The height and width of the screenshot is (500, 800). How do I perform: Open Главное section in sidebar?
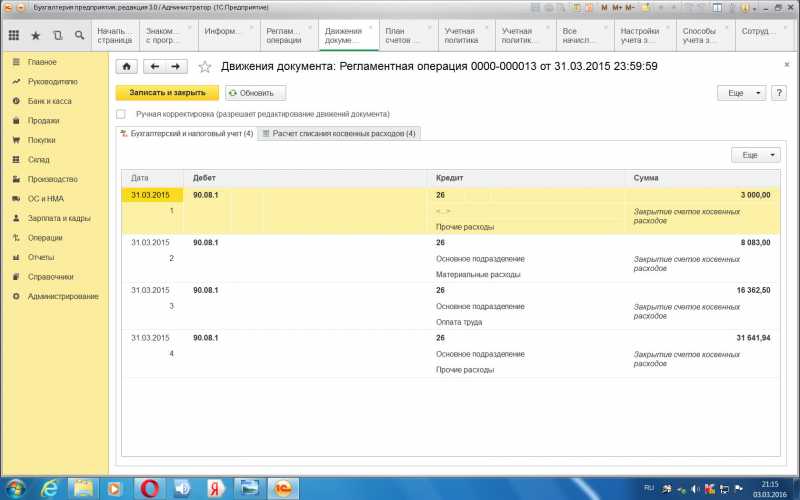[42, 62]
